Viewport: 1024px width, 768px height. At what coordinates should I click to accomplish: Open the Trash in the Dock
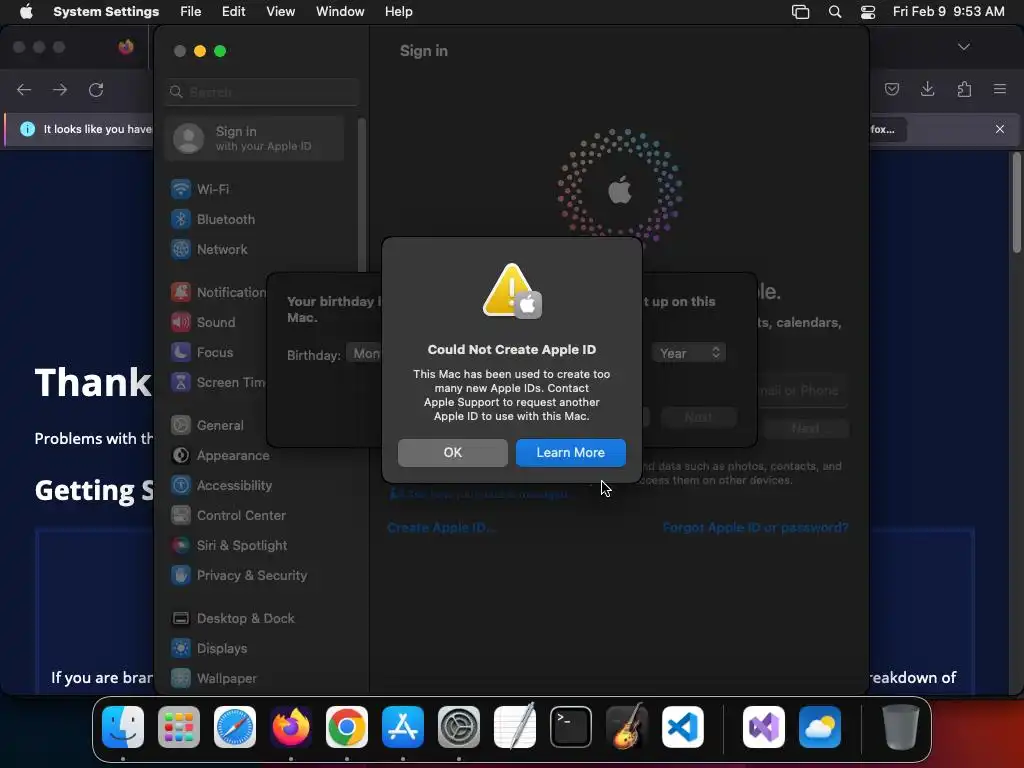[x=901, y=727]
